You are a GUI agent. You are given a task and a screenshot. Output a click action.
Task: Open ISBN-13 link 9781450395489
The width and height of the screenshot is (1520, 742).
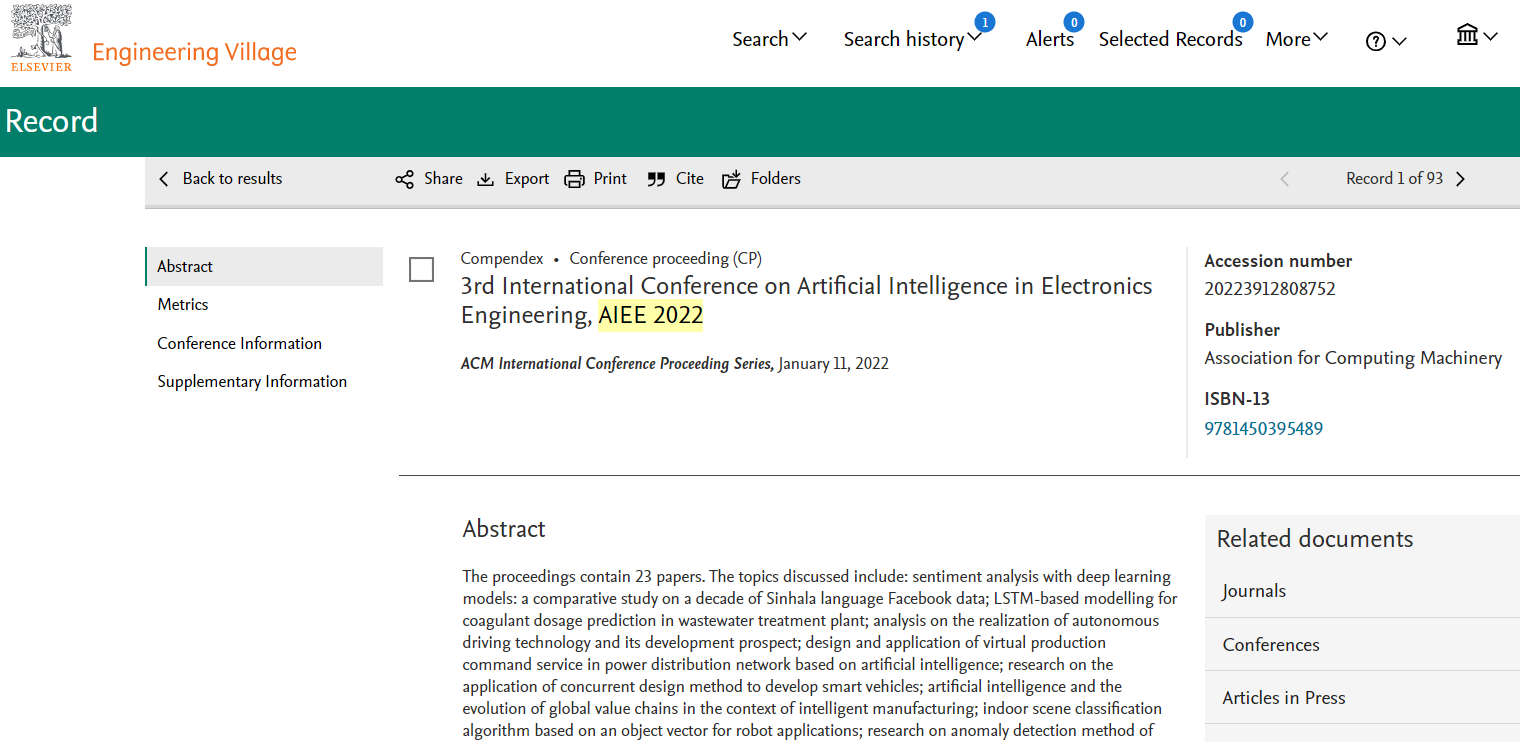tap(1264, 429)
